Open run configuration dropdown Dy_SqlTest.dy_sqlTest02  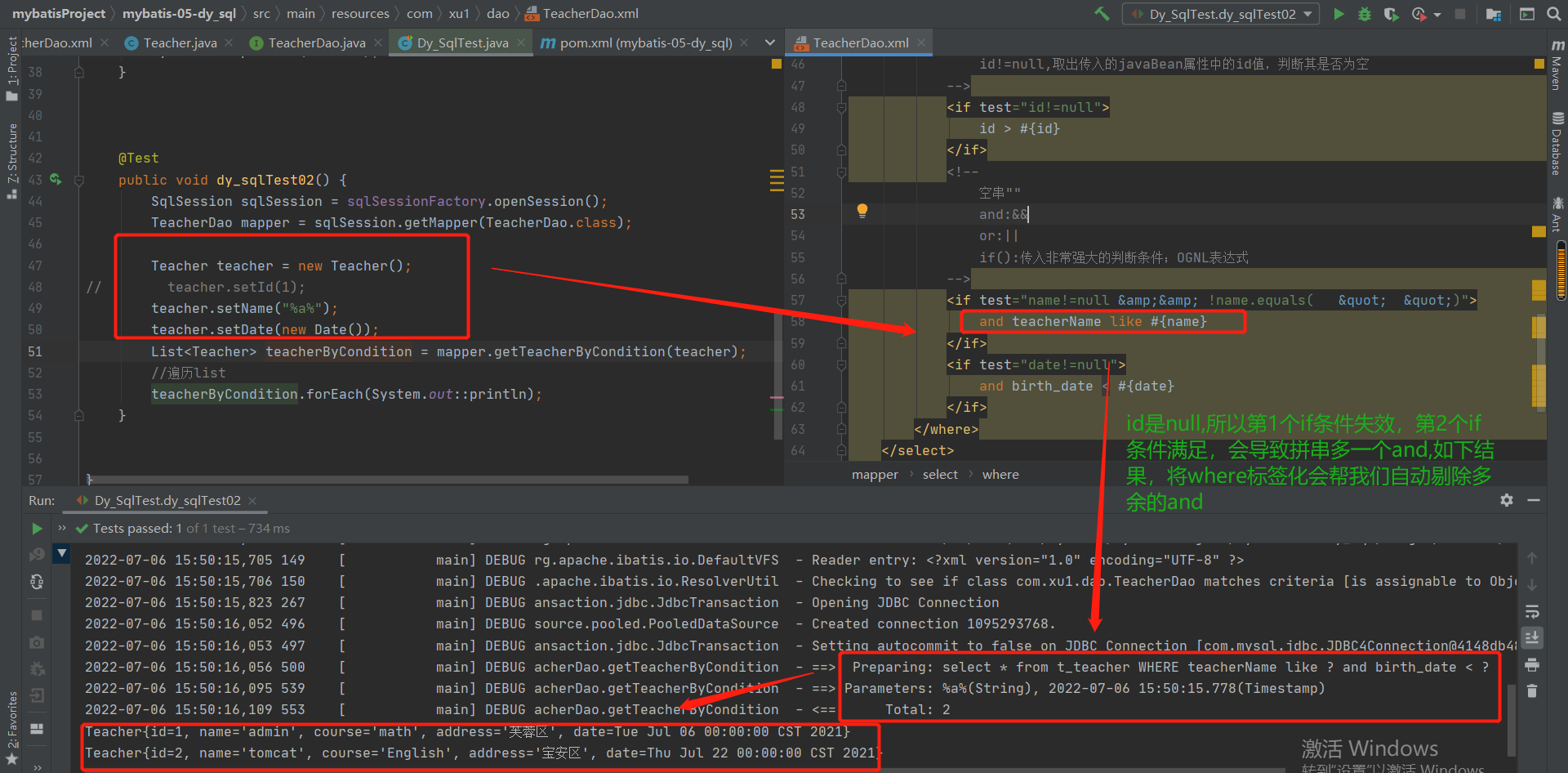(1222, 14)
